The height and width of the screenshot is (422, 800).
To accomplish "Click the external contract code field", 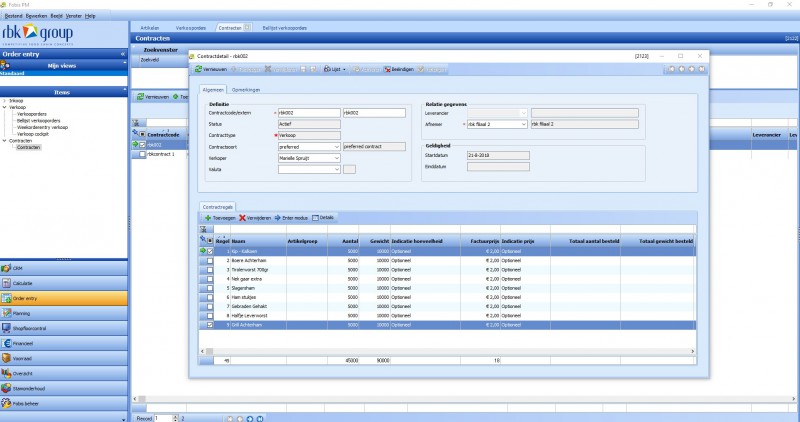I will pyautogui.click(x=374, y=113).
